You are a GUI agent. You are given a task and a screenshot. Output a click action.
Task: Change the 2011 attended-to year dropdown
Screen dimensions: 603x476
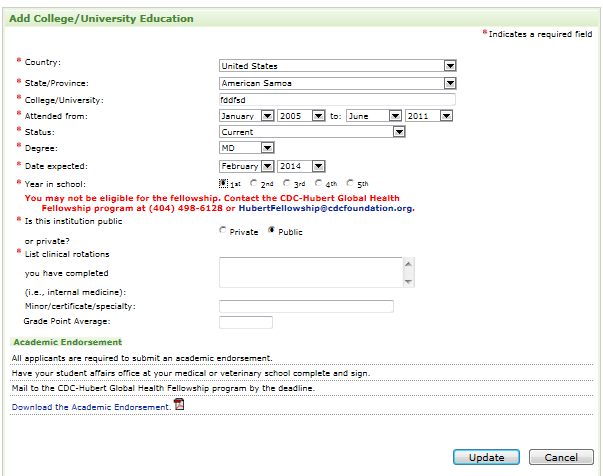(x=430, y=115)
